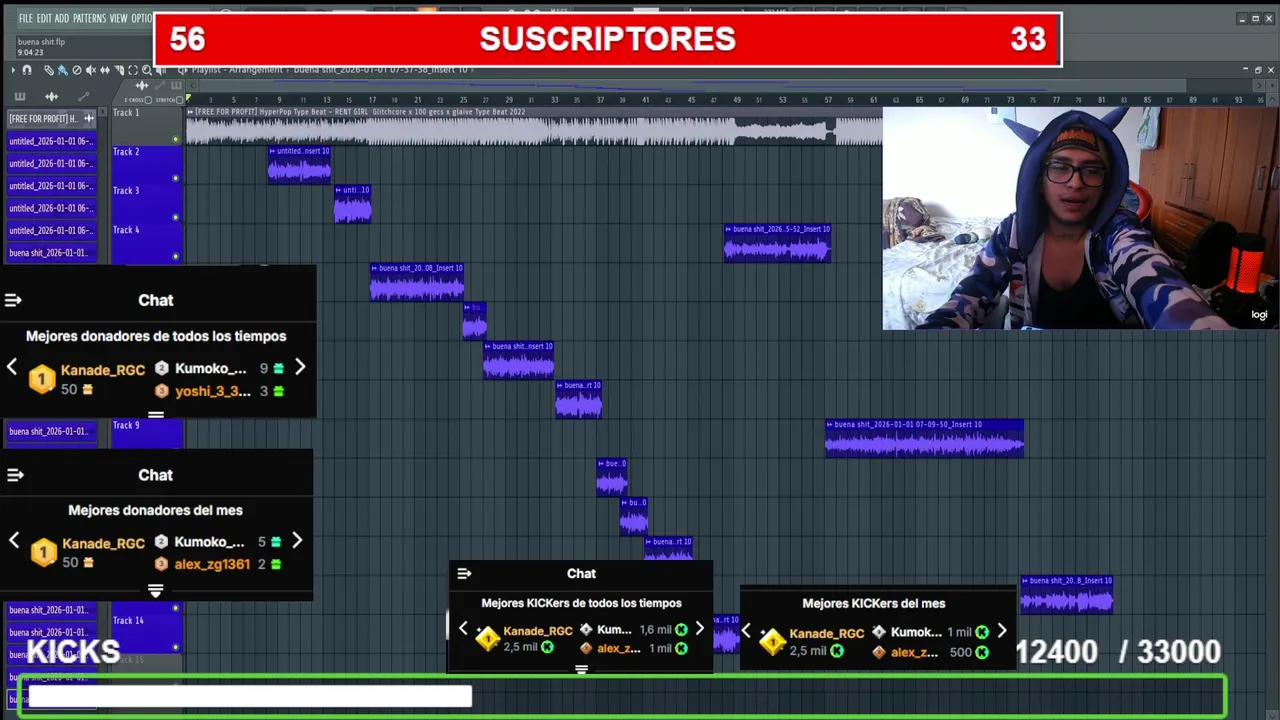1280x720 pixels.
Task: Click yoshi_3_3 donor name
Action: click(x=213, y=391)
